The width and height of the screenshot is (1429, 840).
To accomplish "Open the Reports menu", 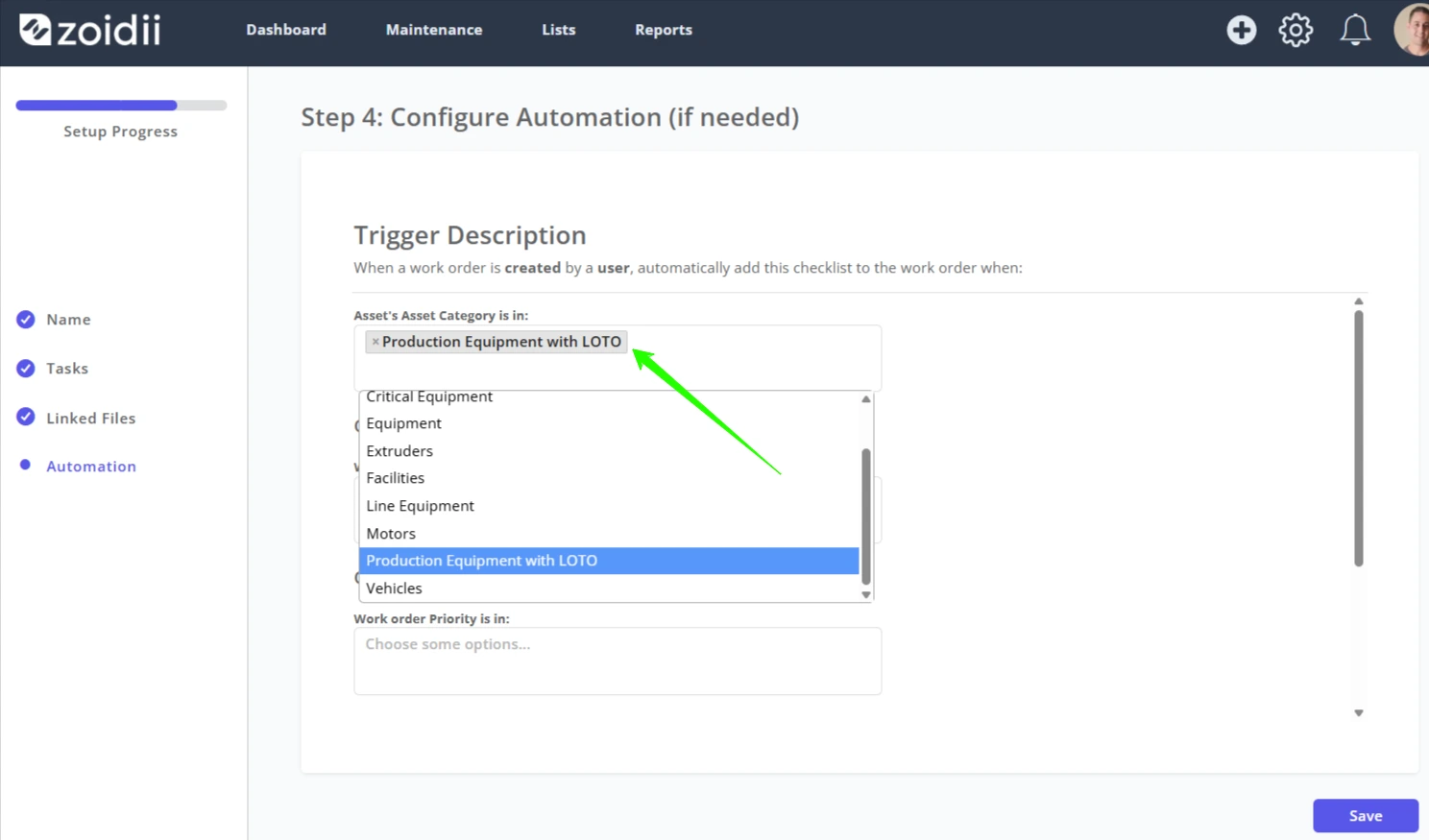I will click(664, 30).
